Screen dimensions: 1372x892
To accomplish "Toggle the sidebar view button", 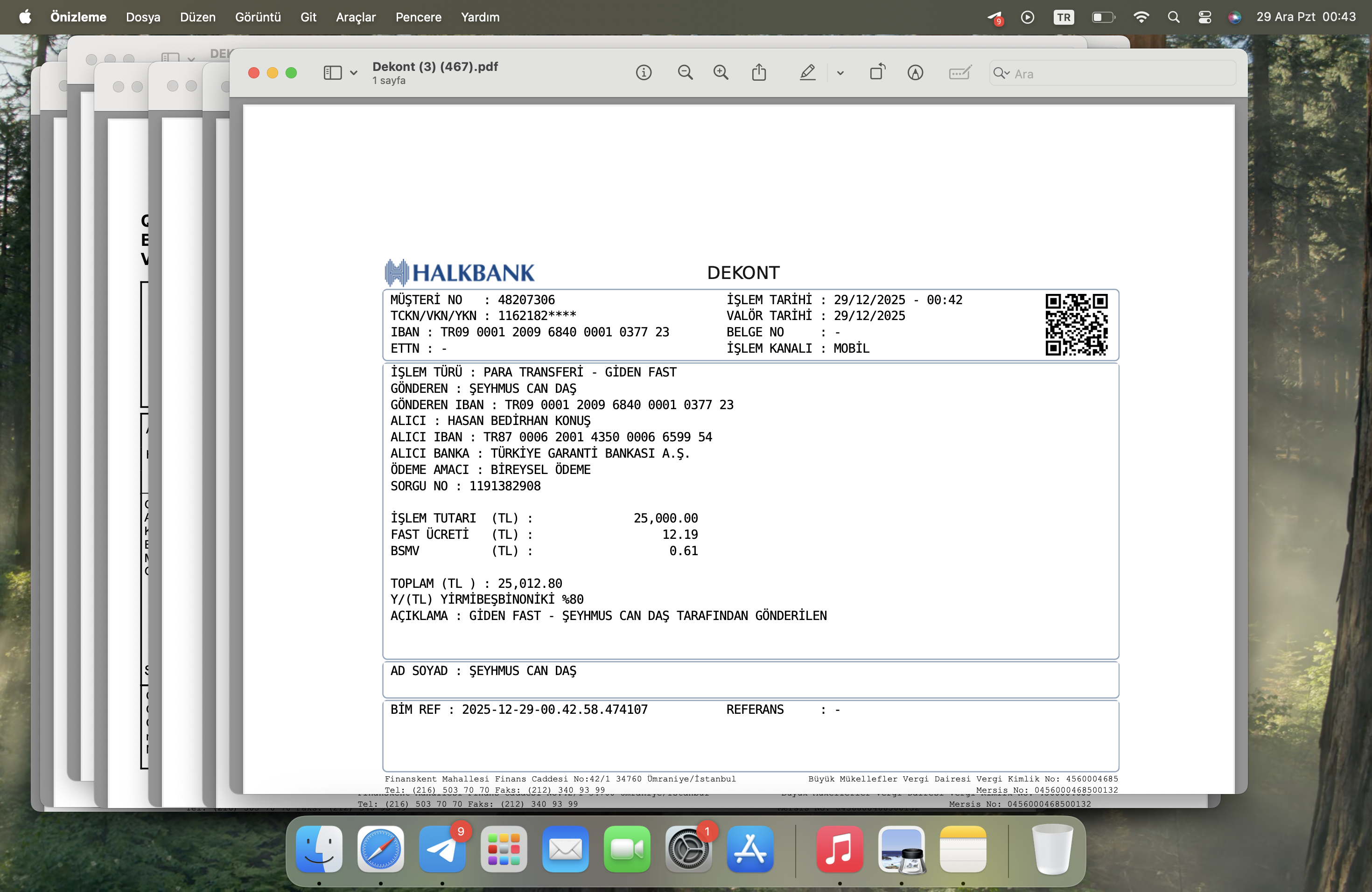I will tap(332, 73).
